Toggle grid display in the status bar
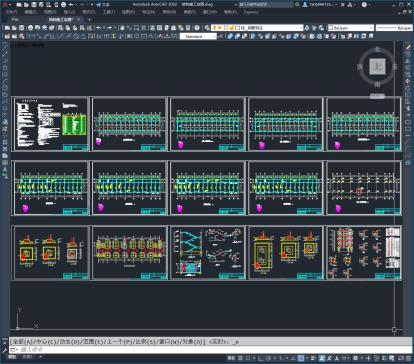The height and width of the screenshot is (364, 414). [240, 358]
